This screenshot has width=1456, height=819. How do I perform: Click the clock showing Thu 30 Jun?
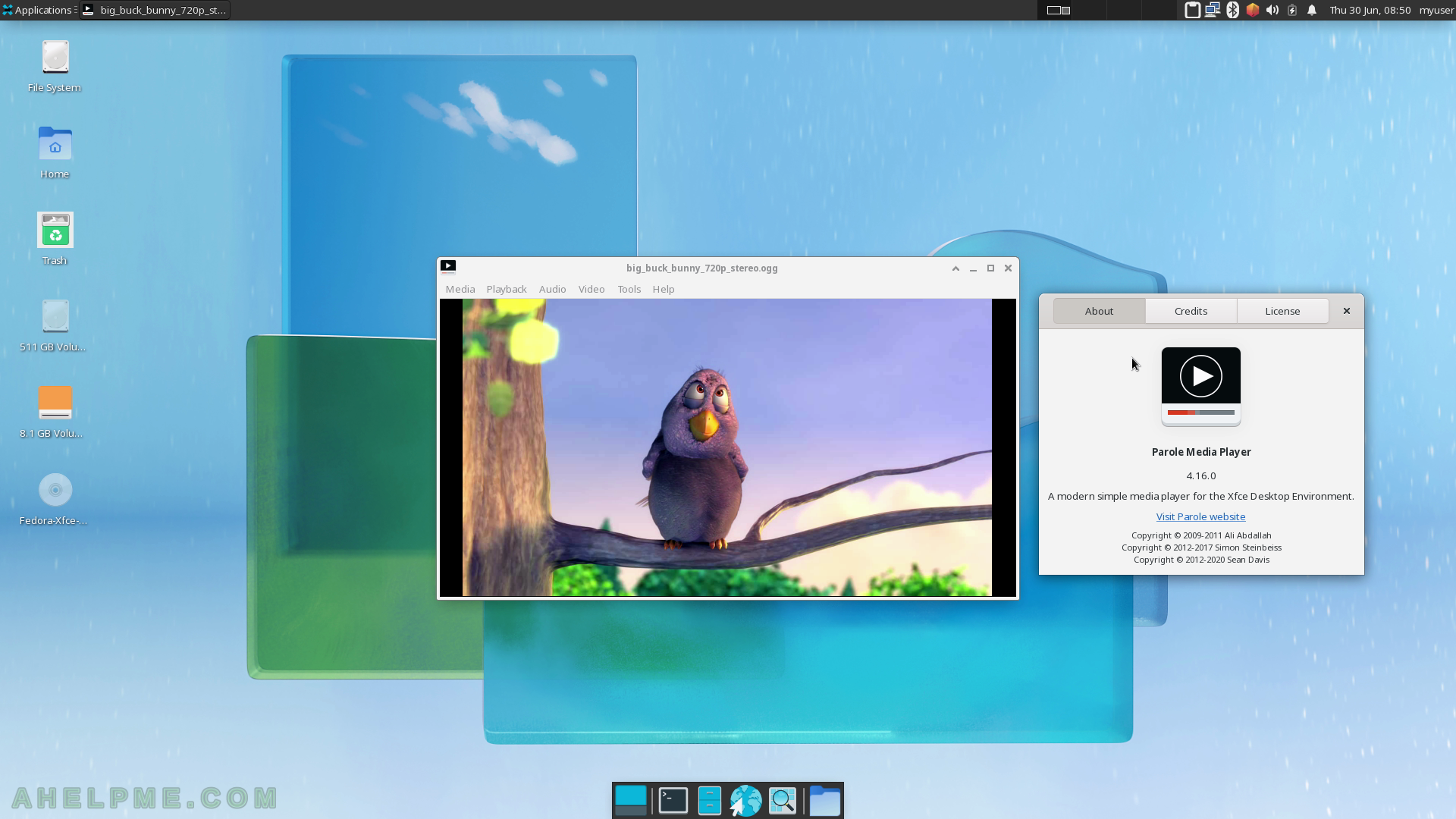[x=1370, y=10]
